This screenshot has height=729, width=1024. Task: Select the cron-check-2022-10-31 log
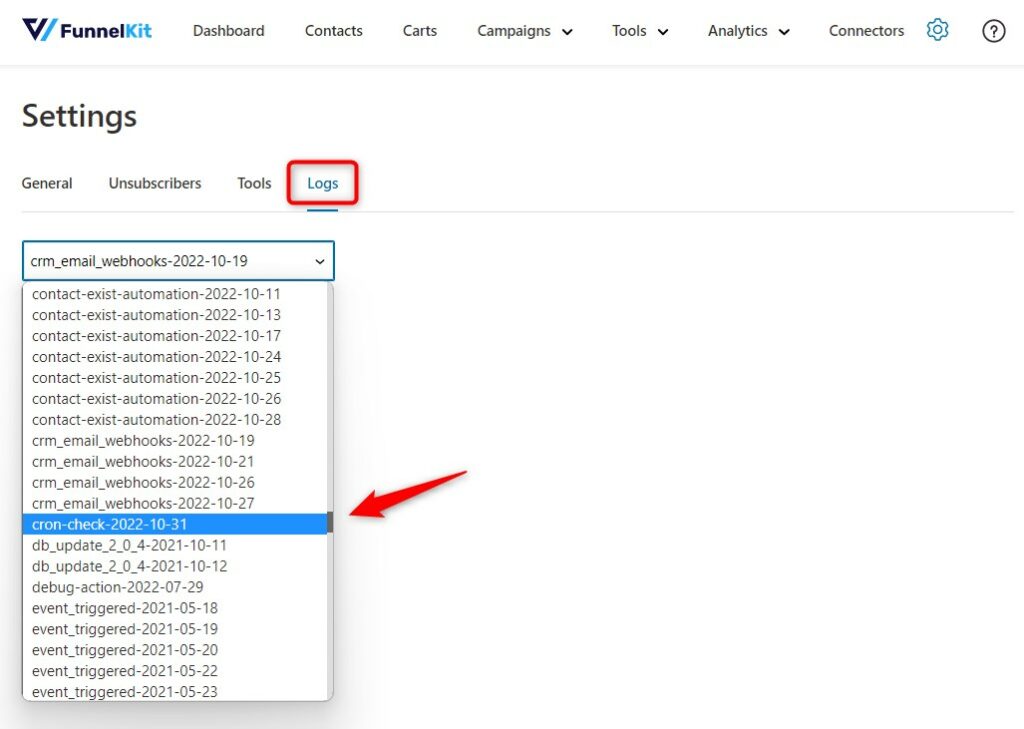pyautogui.click(x=174, y=524)
